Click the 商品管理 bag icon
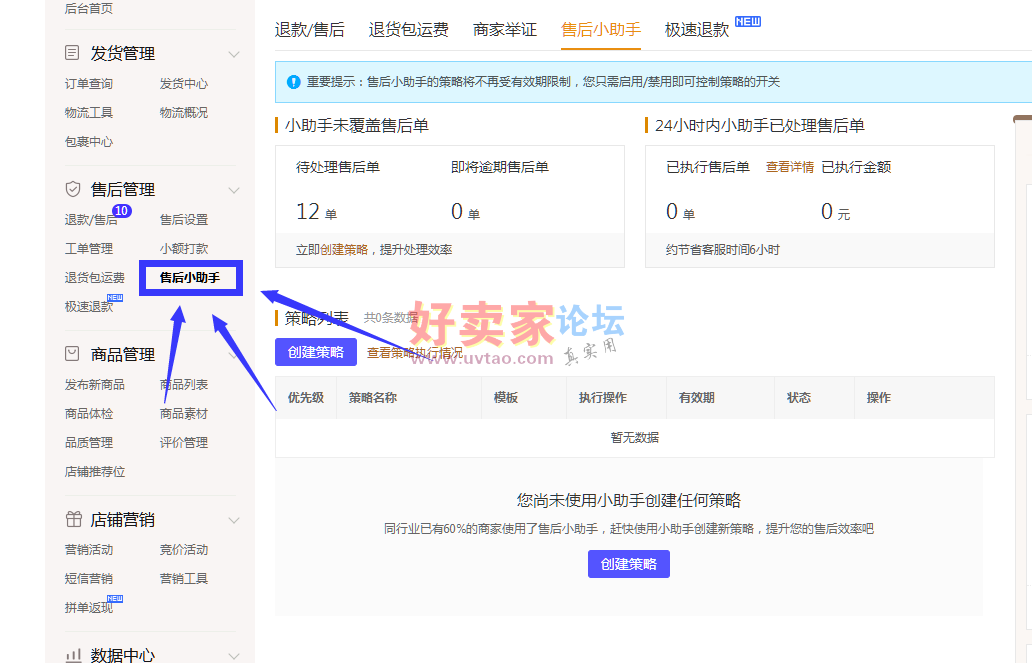The width and height of the screenshot is (1032, 663). [72, 354]
